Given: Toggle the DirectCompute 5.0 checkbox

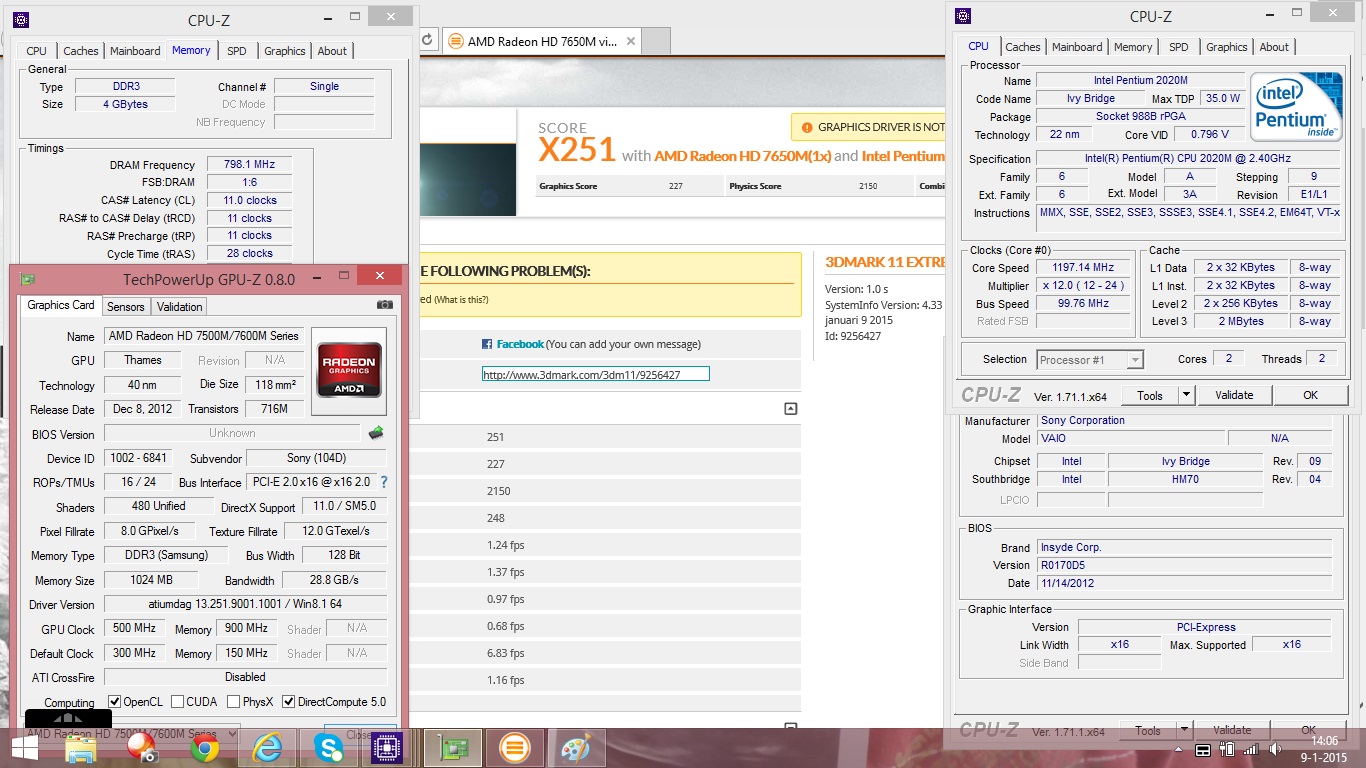Looking at the screenshot, I should [x=289, y=702].
